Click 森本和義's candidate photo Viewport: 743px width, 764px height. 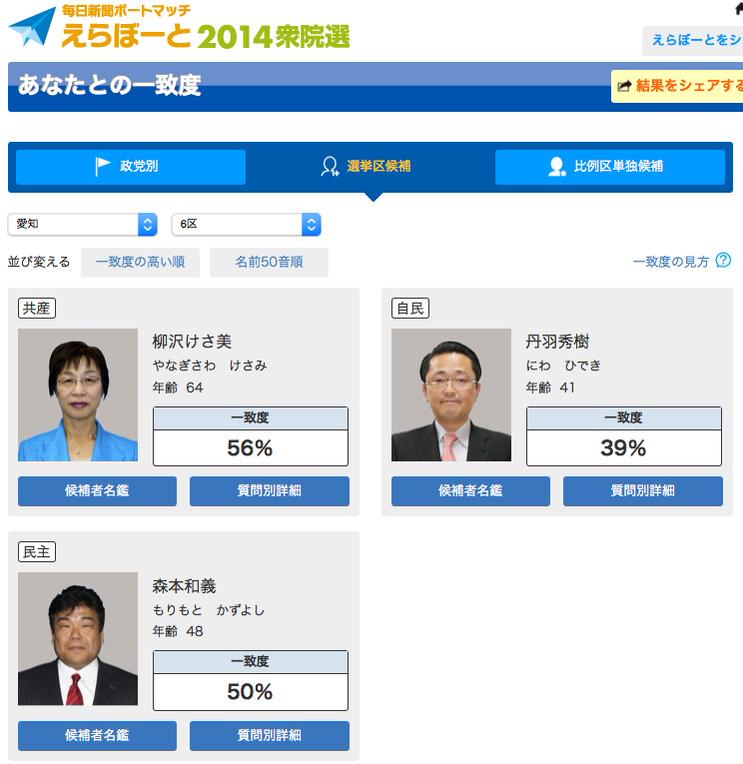coord(78,639)
